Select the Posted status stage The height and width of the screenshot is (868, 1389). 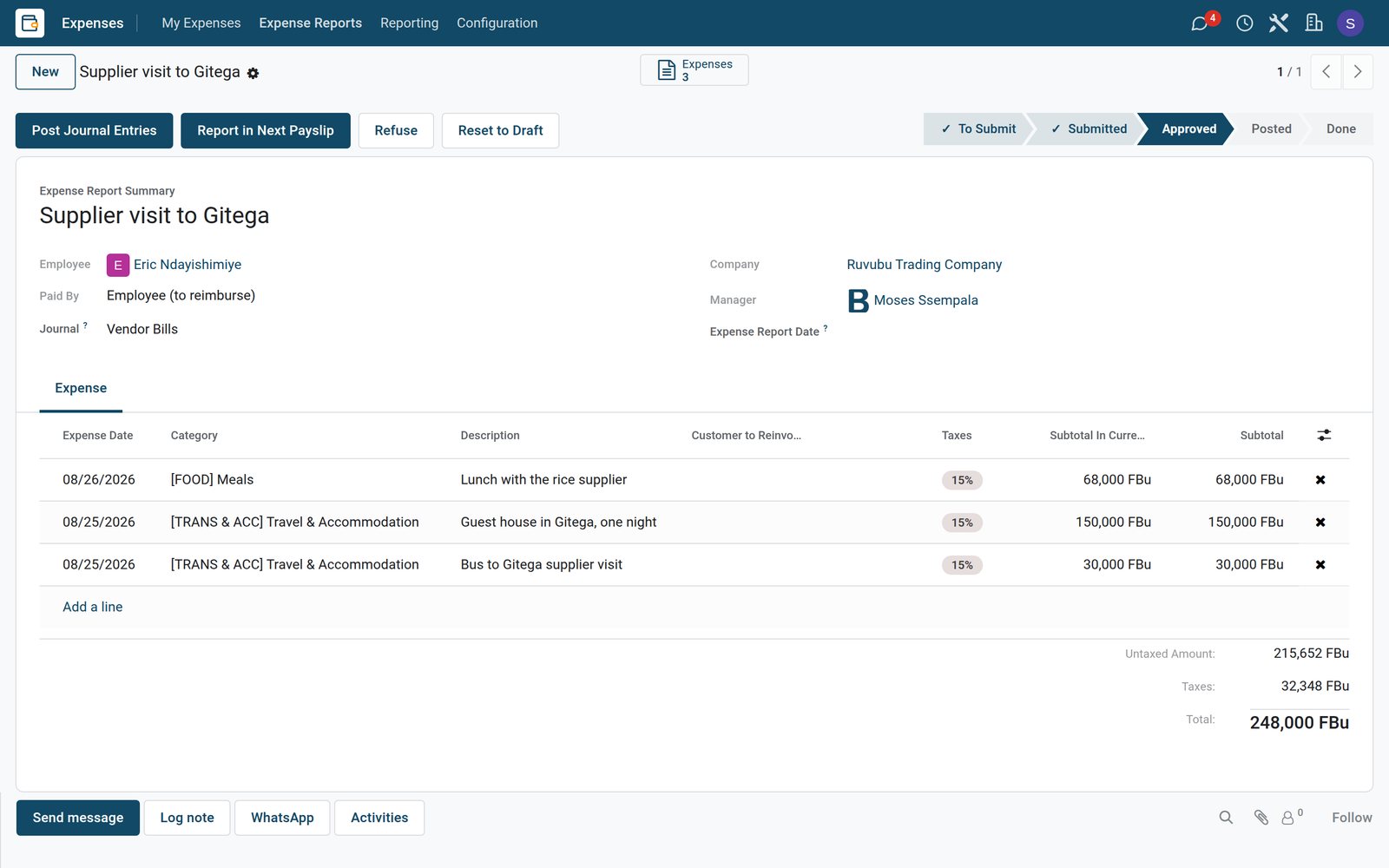click(x=1271, y=128)
